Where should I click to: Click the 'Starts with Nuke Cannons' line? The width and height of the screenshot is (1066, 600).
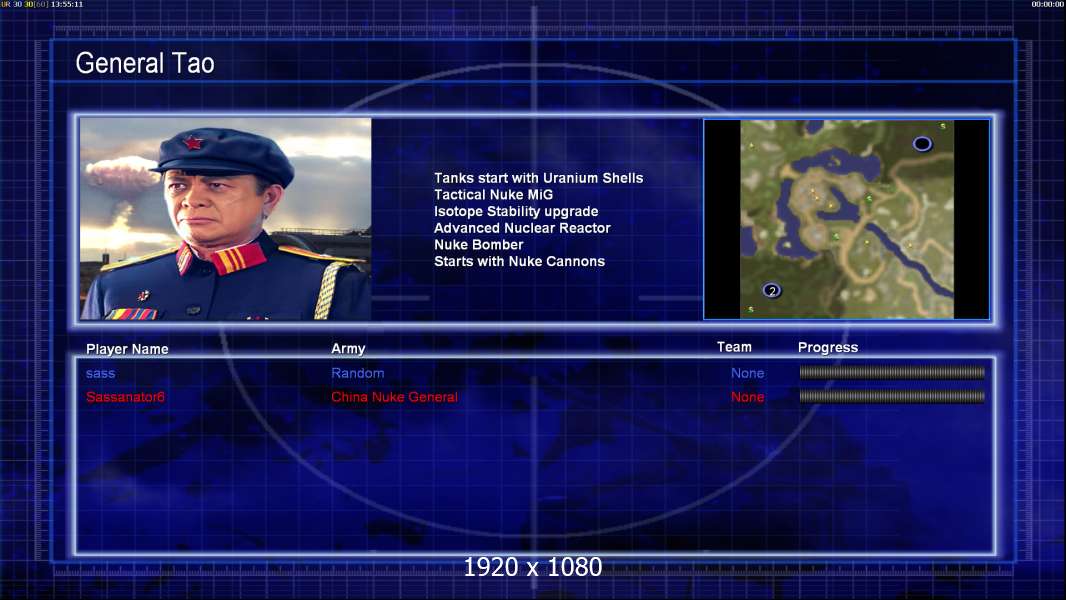tap(519, 262)
